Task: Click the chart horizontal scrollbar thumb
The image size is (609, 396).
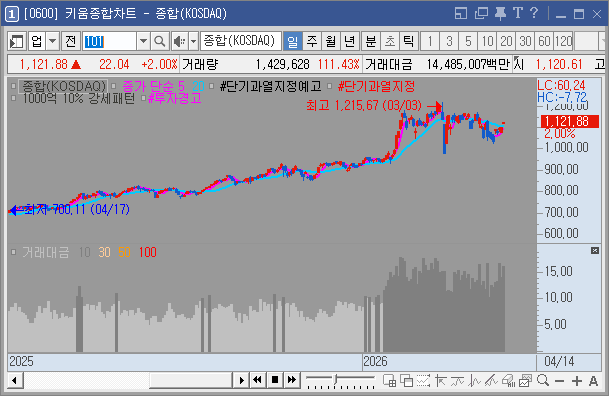Action: pyautogui.click(x=191, y=380)
